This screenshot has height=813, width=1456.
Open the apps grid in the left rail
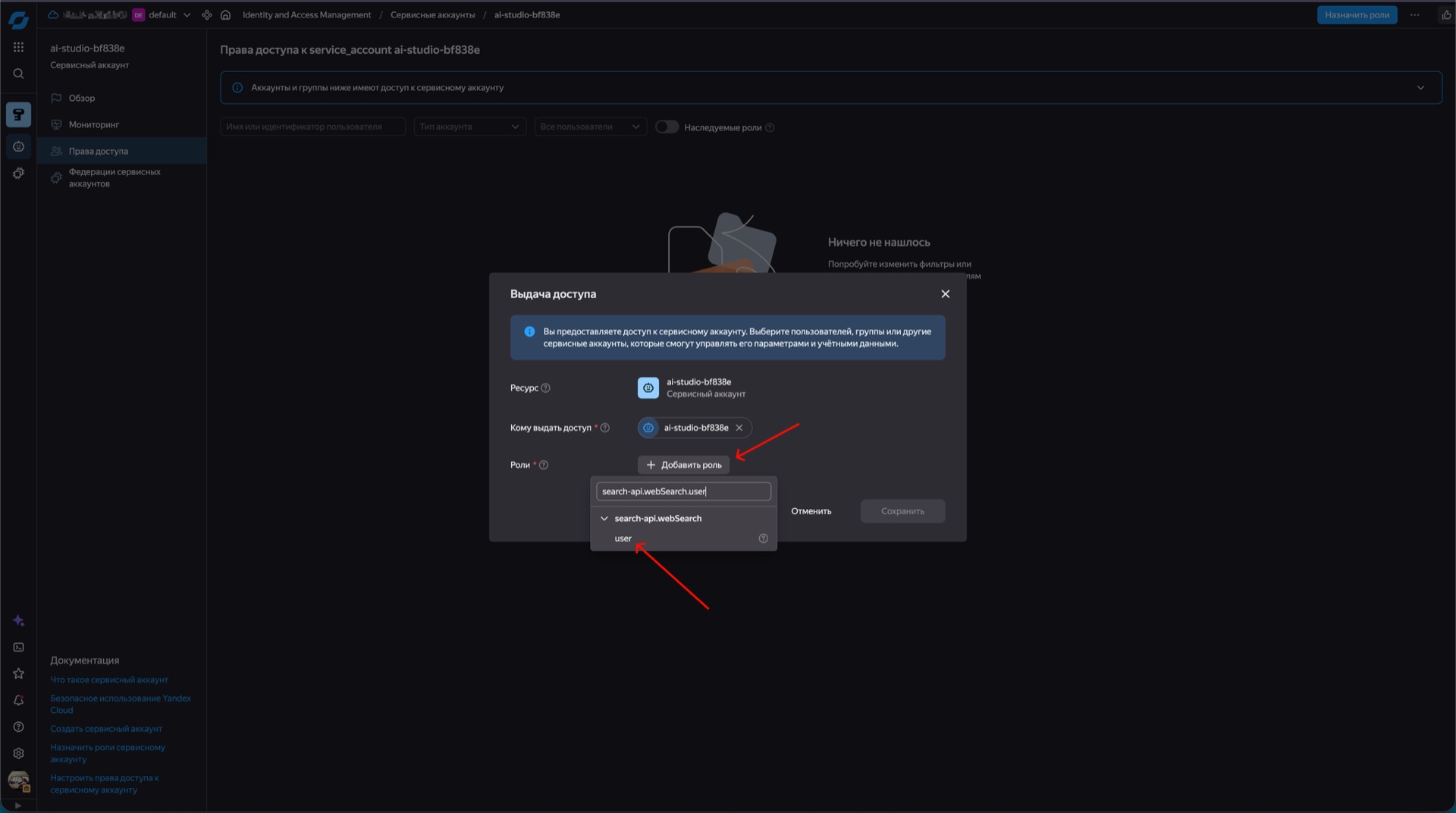coord(18,46)
